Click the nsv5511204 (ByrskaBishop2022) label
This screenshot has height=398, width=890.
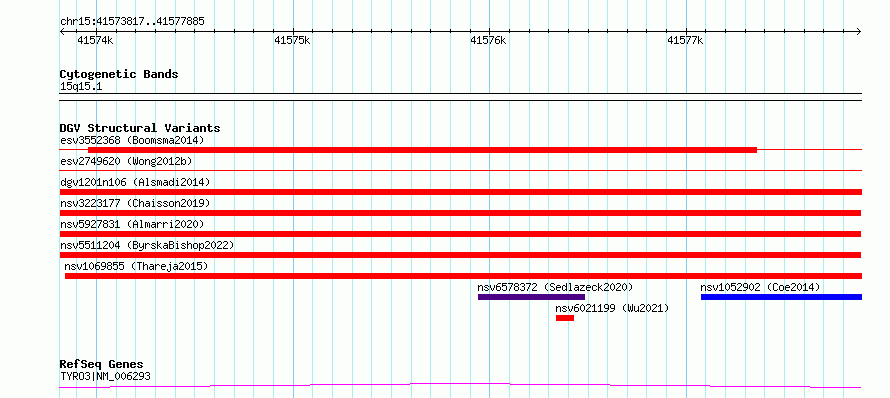[147, 245]
